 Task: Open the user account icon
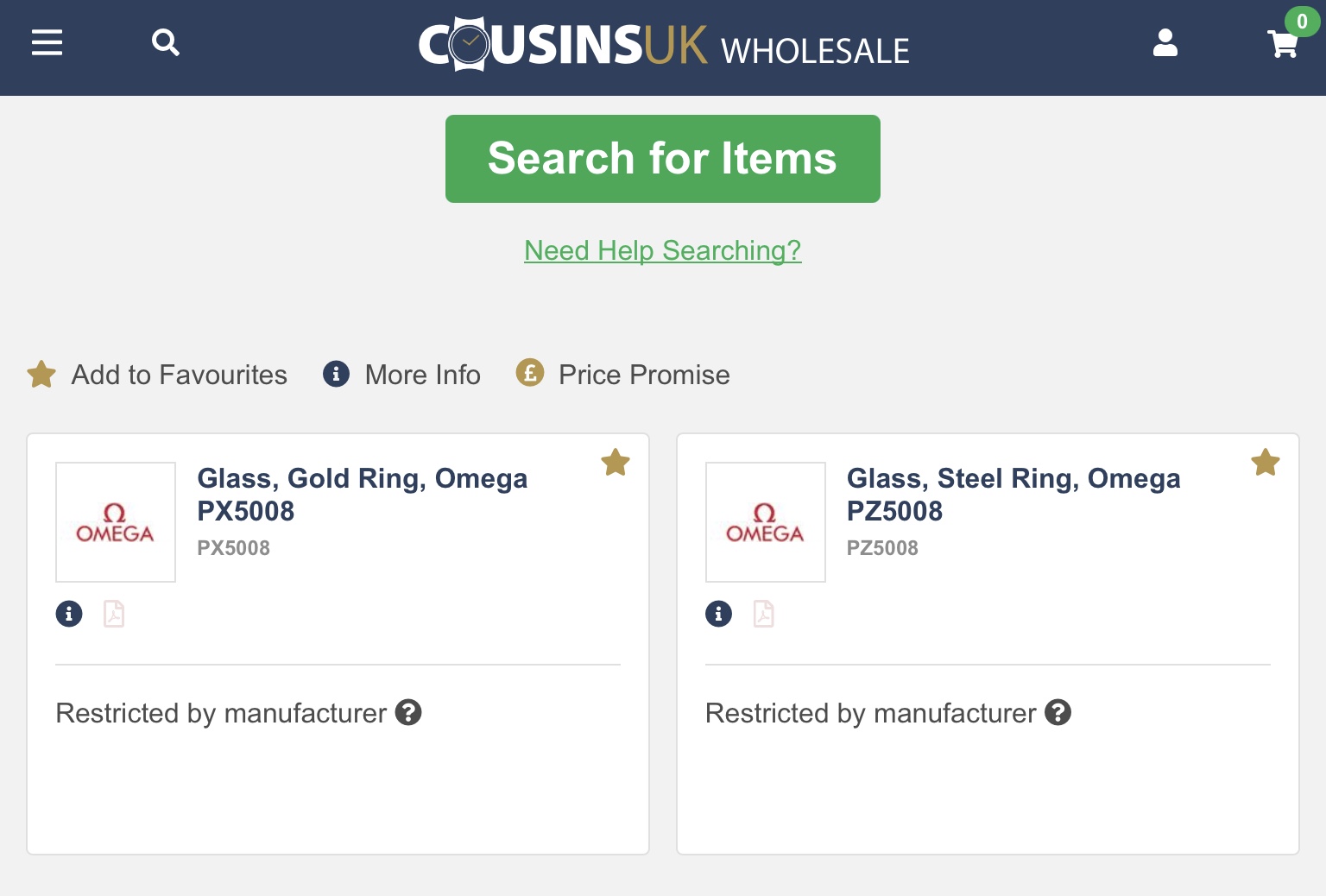click(1165, 42)
